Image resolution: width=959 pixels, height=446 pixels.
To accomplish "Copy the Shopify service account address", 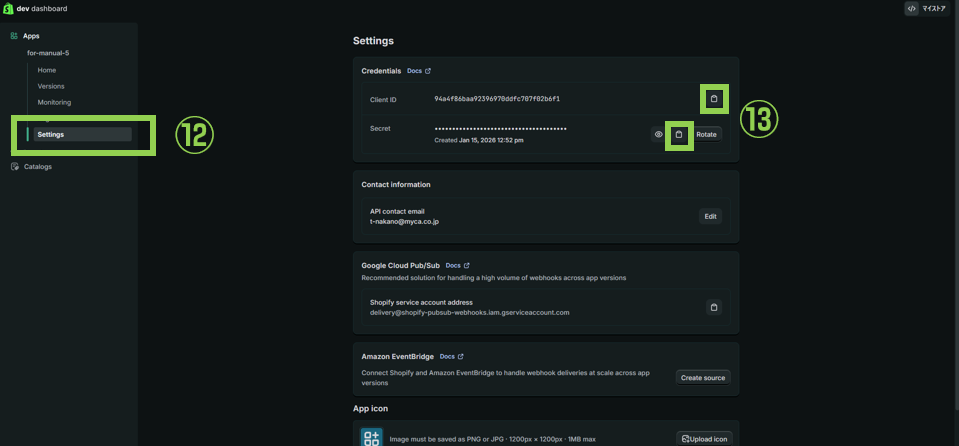I will 713,307.
